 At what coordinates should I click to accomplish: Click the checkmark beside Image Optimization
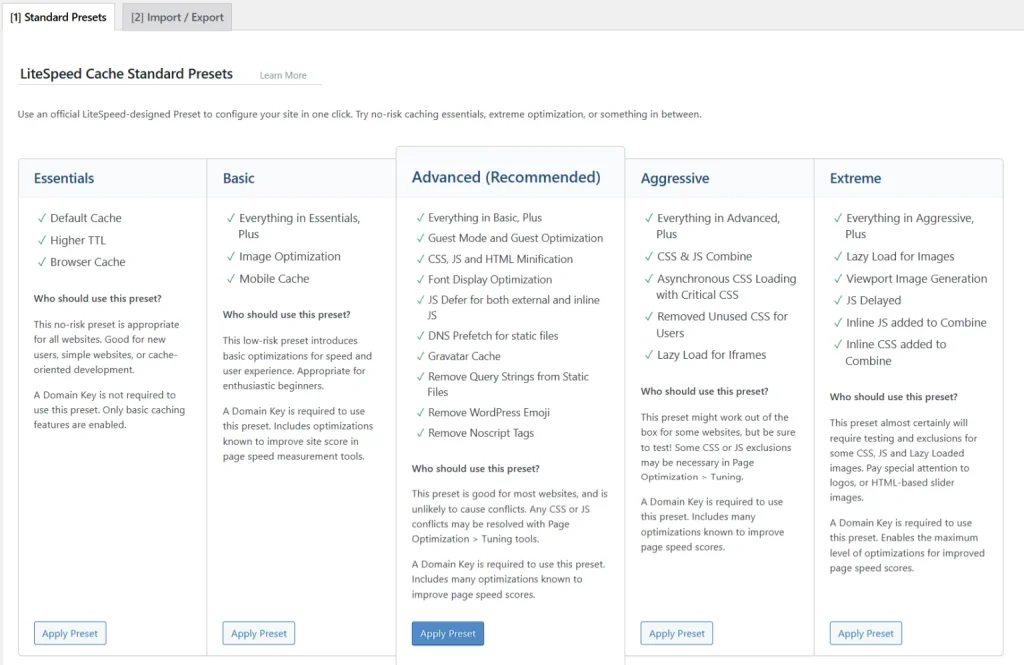click(230, 256)
